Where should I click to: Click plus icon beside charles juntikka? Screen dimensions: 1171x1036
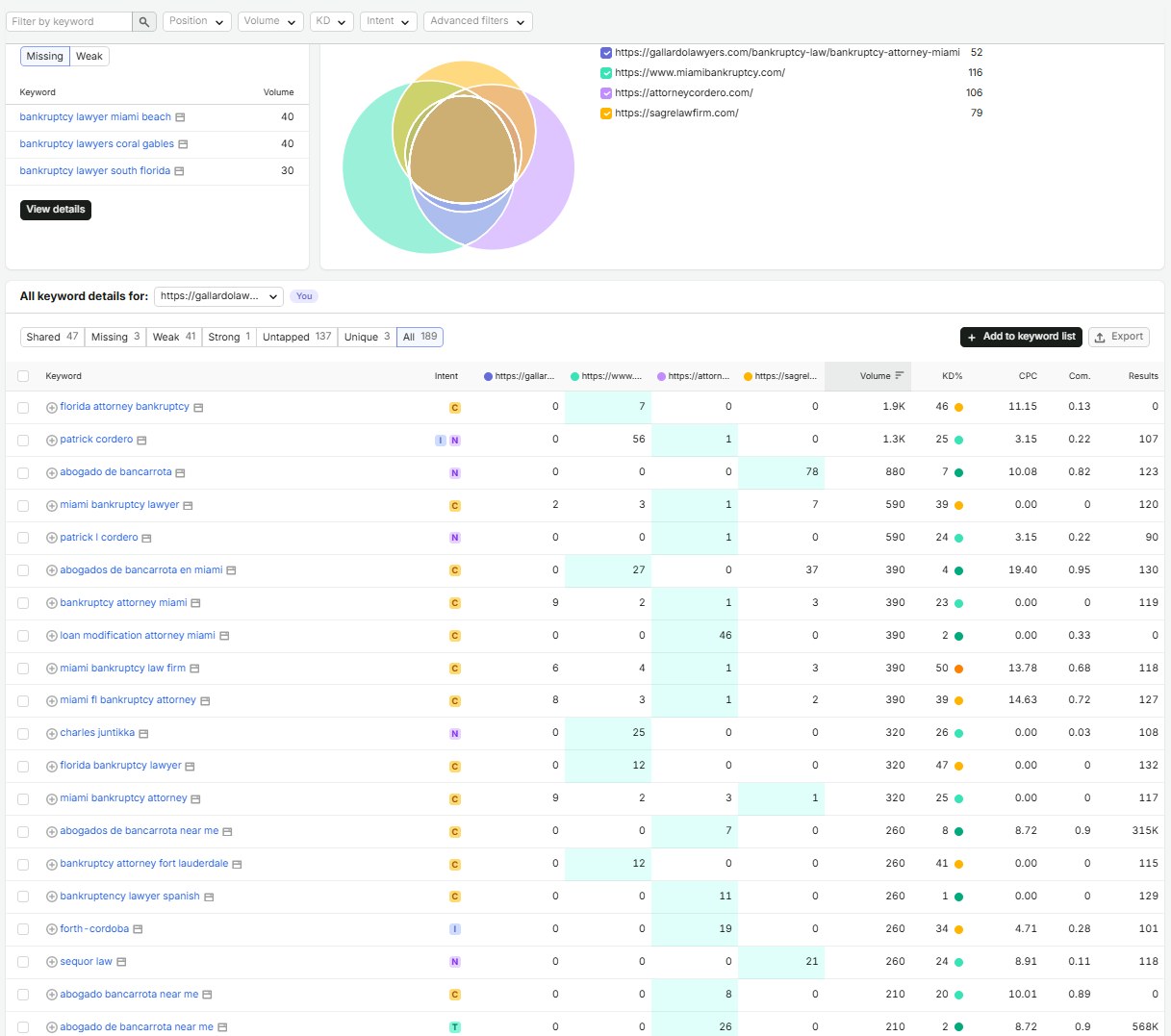[52, 734]
